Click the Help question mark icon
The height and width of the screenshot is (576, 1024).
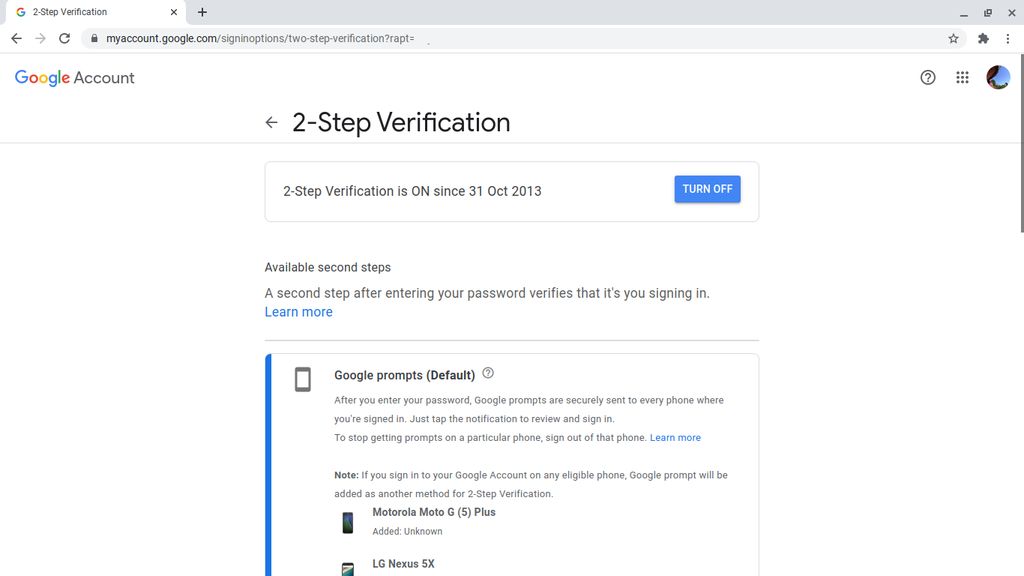tap(927, 77)
